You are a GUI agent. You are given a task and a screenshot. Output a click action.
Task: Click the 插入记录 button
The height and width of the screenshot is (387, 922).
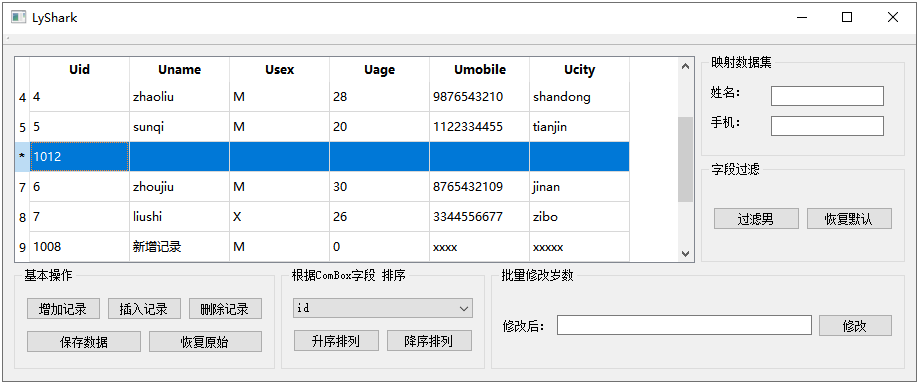144,309
